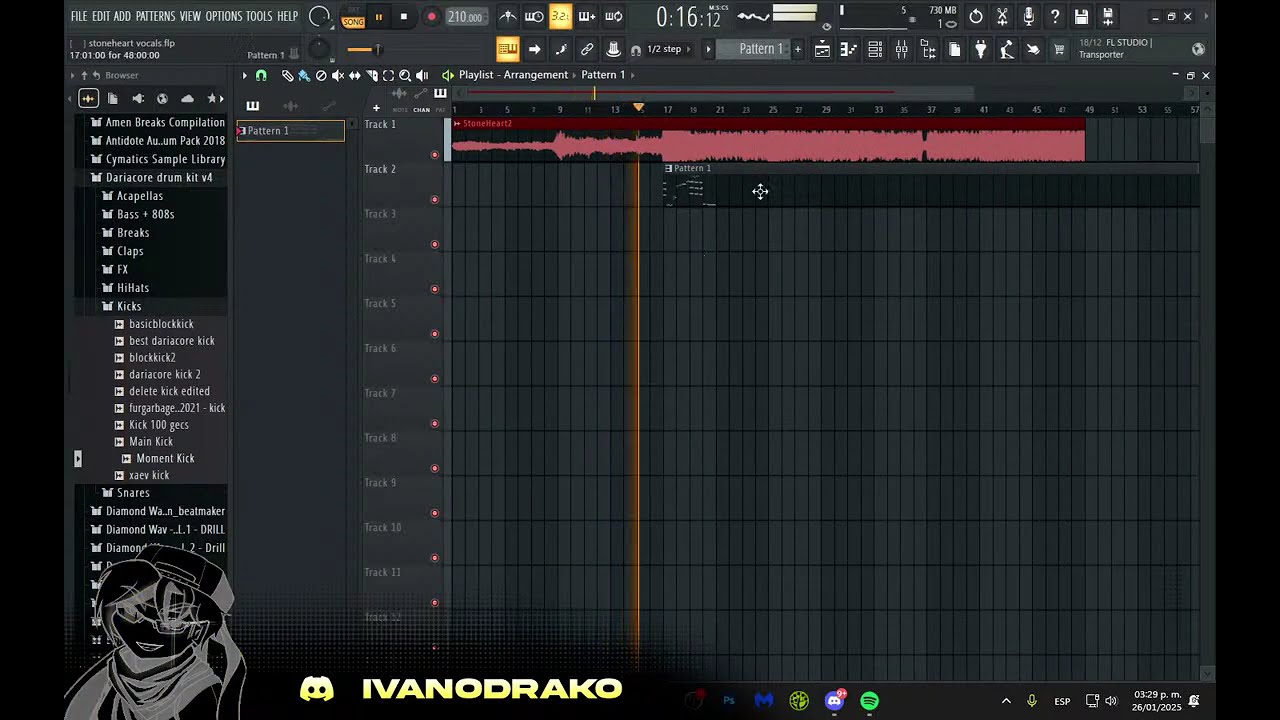Select the Mute tool in playlist toolbar
The width and height of the screenshot is (1280, 720).
[338, 75]
